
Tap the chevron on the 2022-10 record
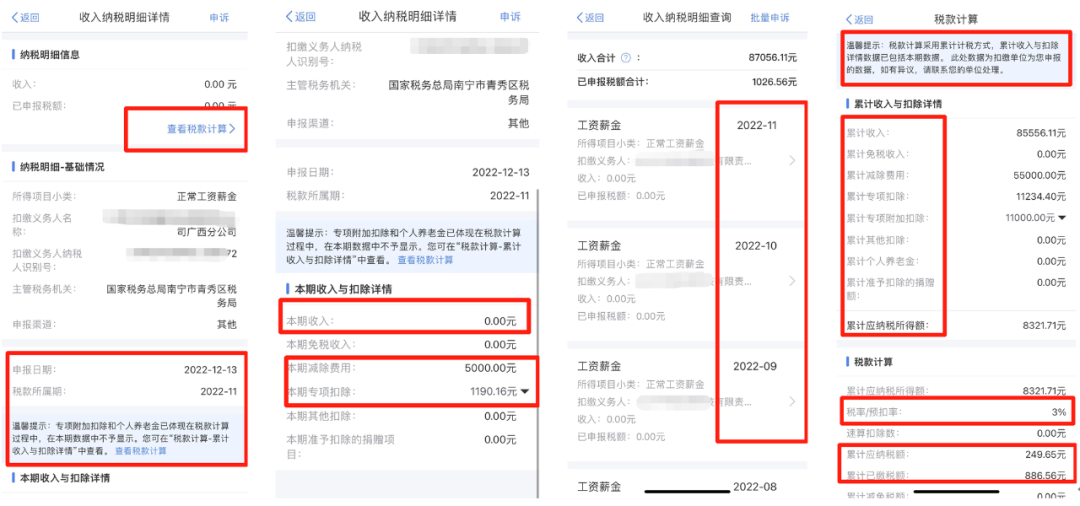tap(793, 281)
